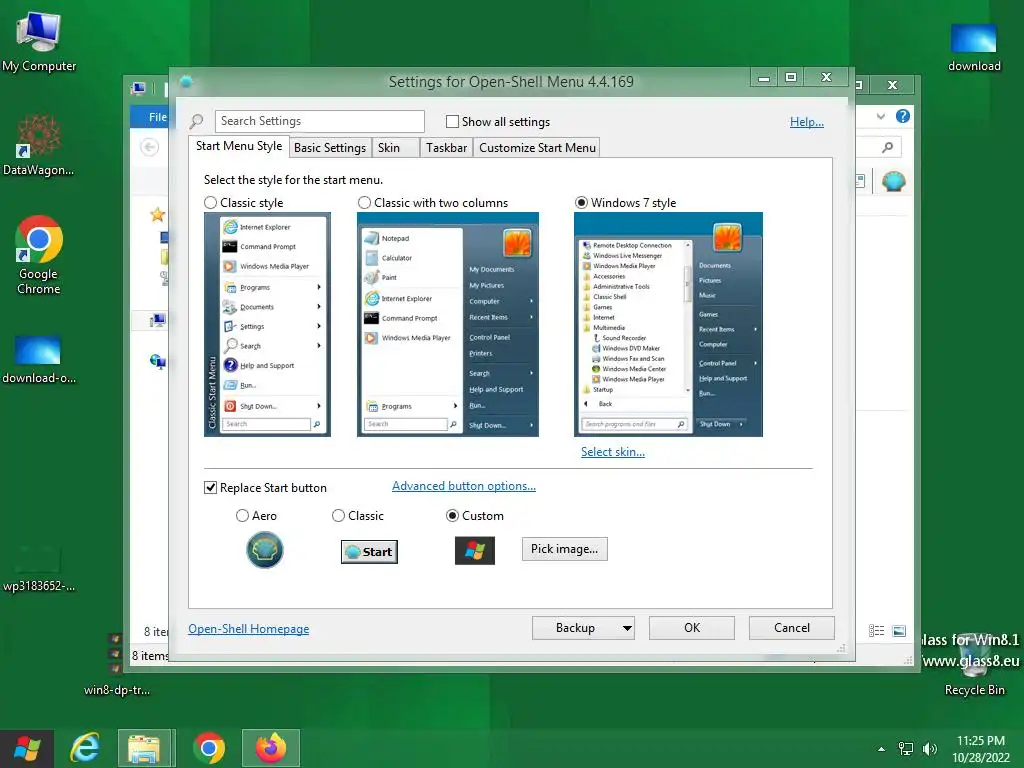This screenshot has height=768, width=1024.
Task: Choose Custom start button radio
Action: tap(452, 516)
